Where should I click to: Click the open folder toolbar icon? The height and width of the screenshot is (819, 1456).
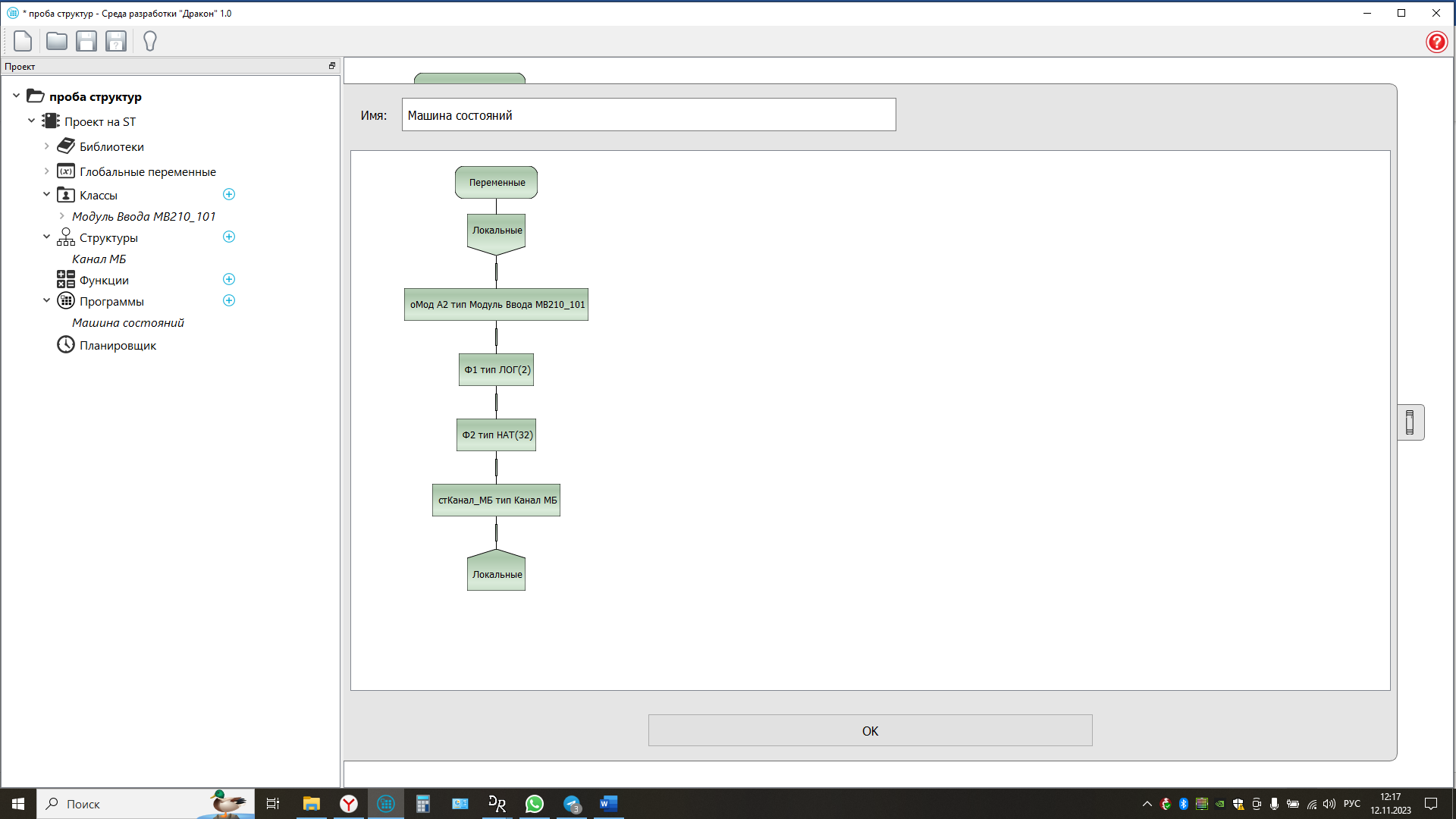56,41
